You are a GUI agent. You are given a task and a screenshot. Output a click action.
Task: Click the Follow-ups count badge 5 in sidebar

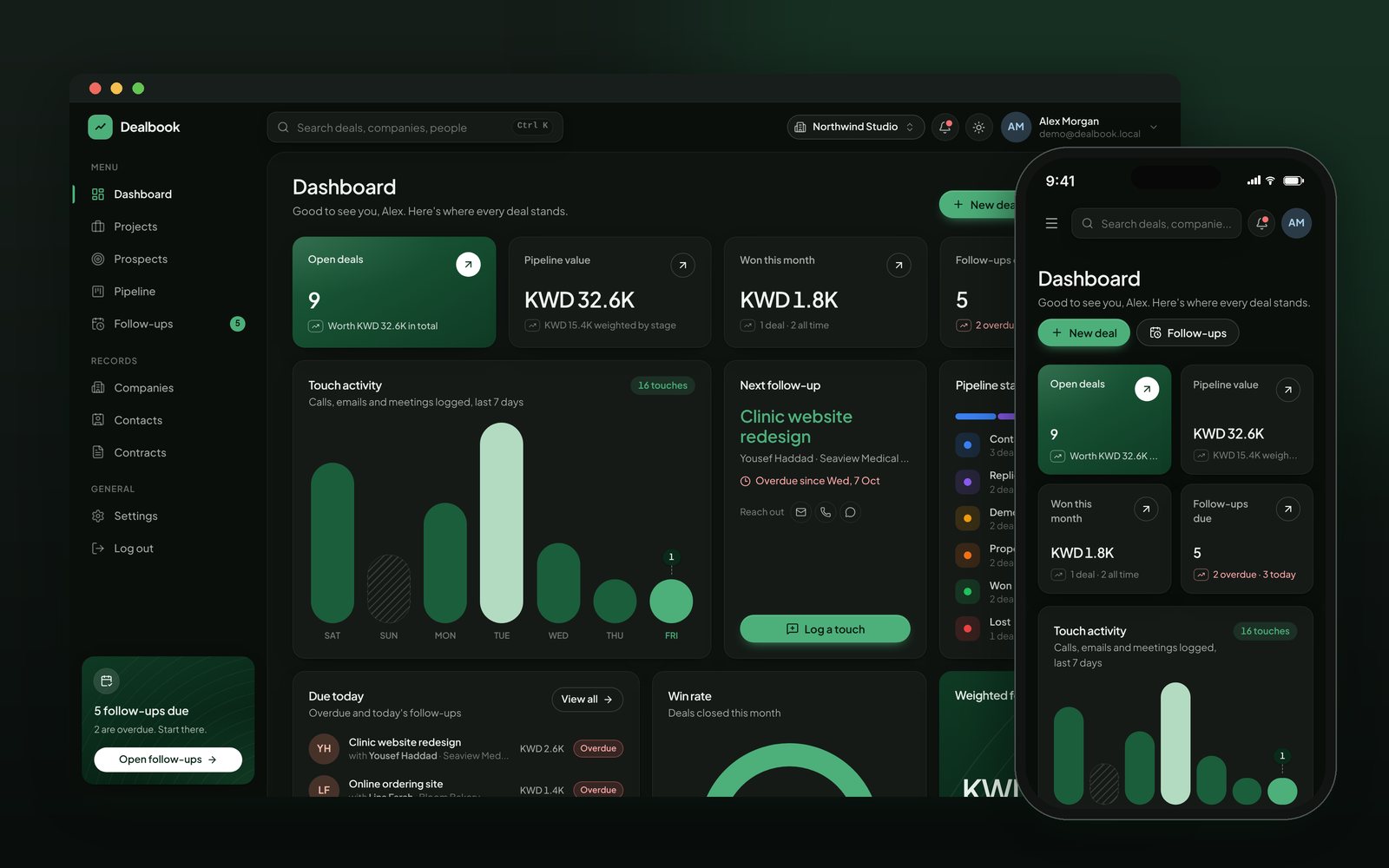tap(238, 324)
